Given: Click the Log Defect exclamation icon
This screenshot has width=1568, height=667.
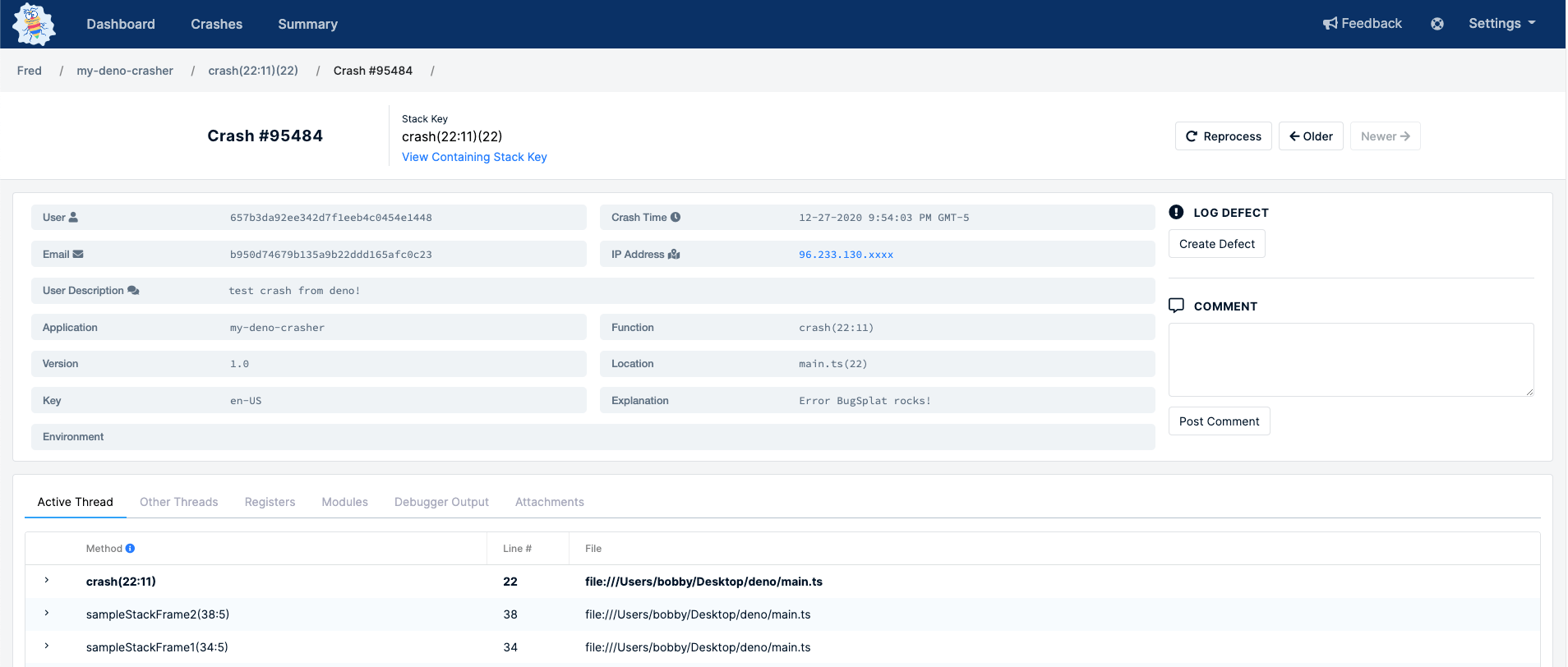Looking at the screenshot, I should 1176,212.
